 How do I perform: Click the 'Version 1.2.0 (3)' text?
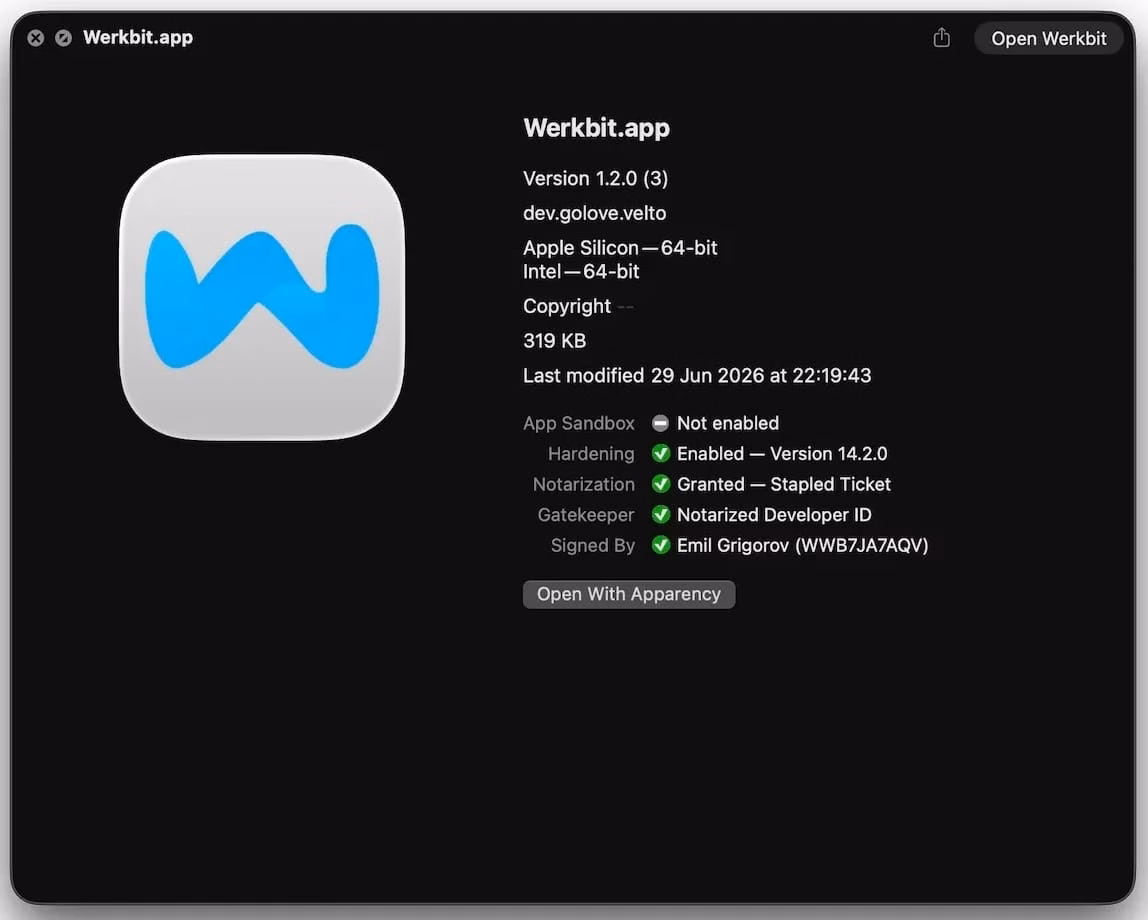click(595, 179)
